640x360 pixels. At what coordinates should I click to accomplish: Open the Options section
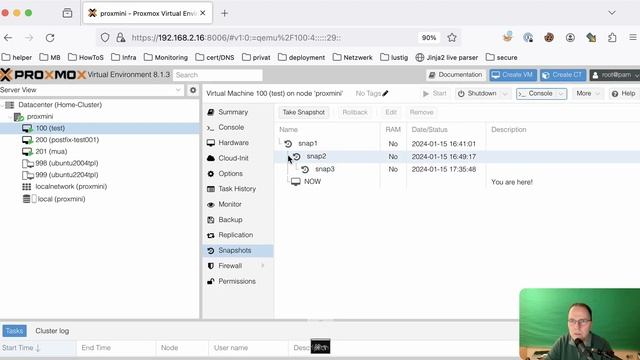(x=230, y=173)
